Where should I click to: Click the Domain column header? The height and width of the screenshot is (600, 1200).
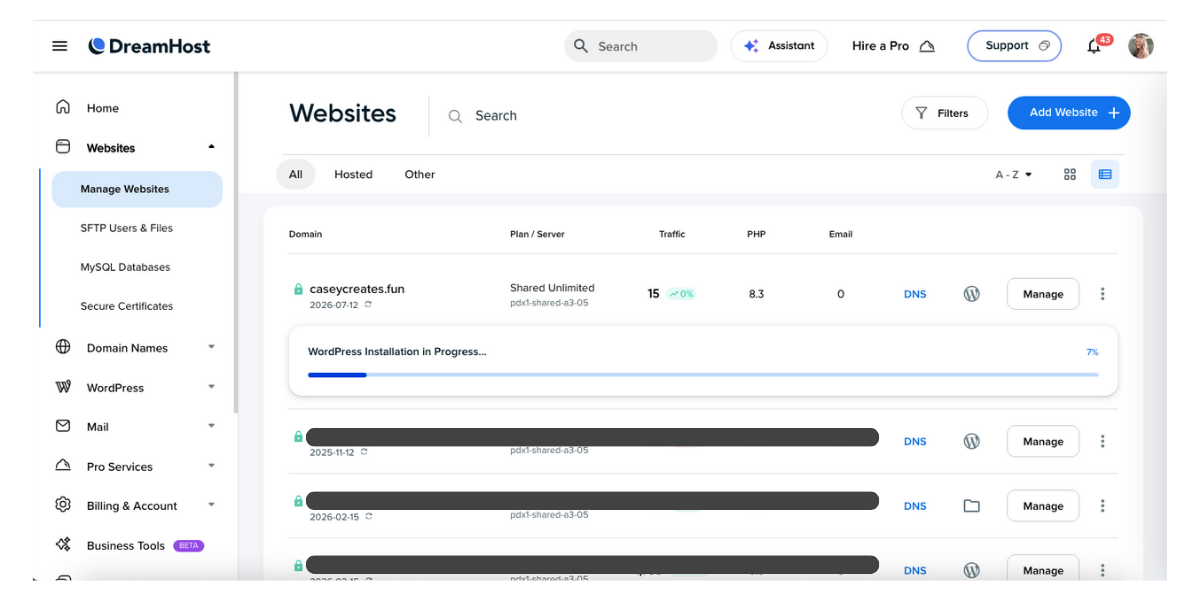coord(306,234)
